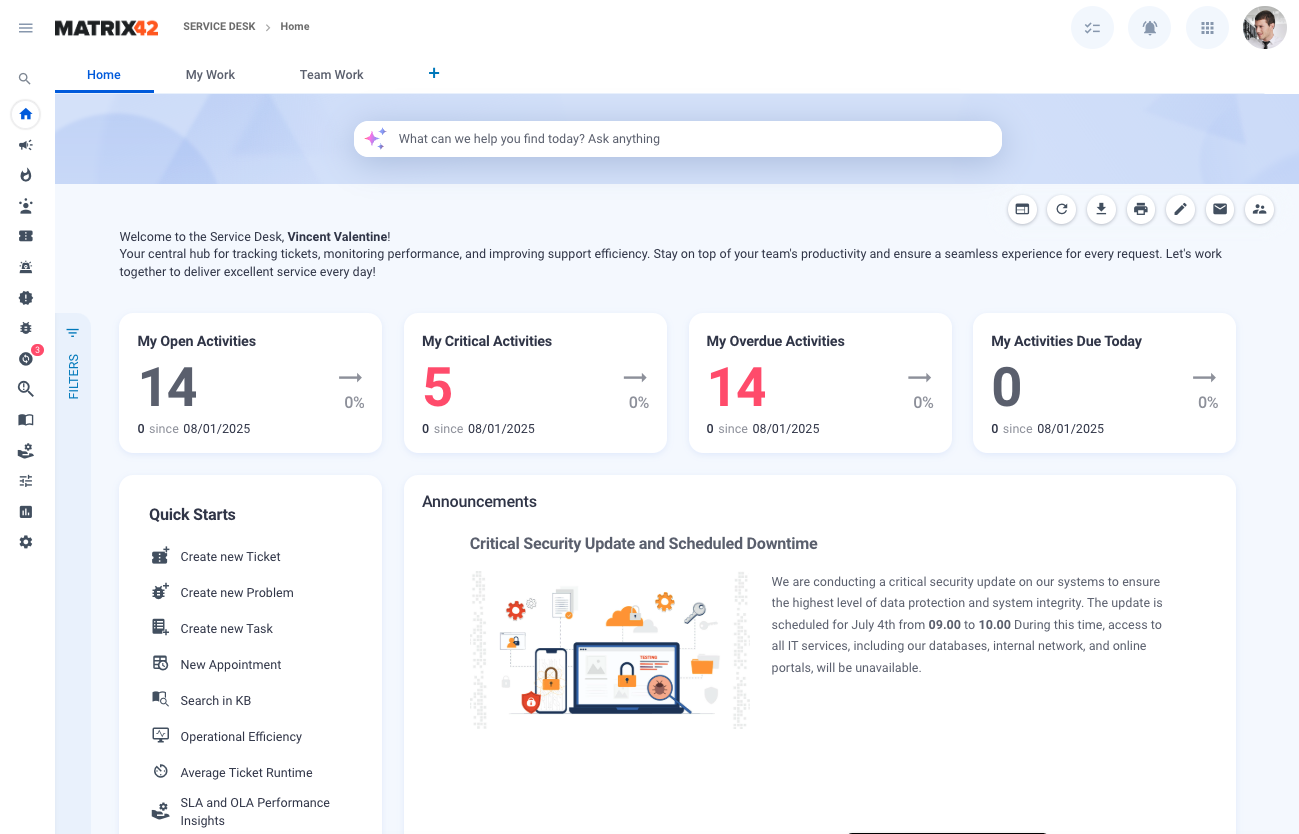This screenshot has height=834, width=1299.
Task: Click the pencil edit dashboard icon
Action: pyautogui.click(x=1180, y=209)
